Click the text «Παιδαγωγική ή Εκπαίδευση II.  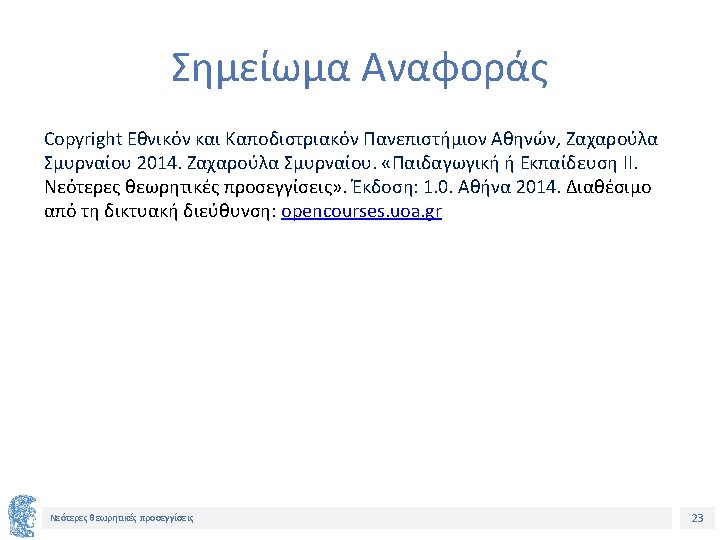510,163
